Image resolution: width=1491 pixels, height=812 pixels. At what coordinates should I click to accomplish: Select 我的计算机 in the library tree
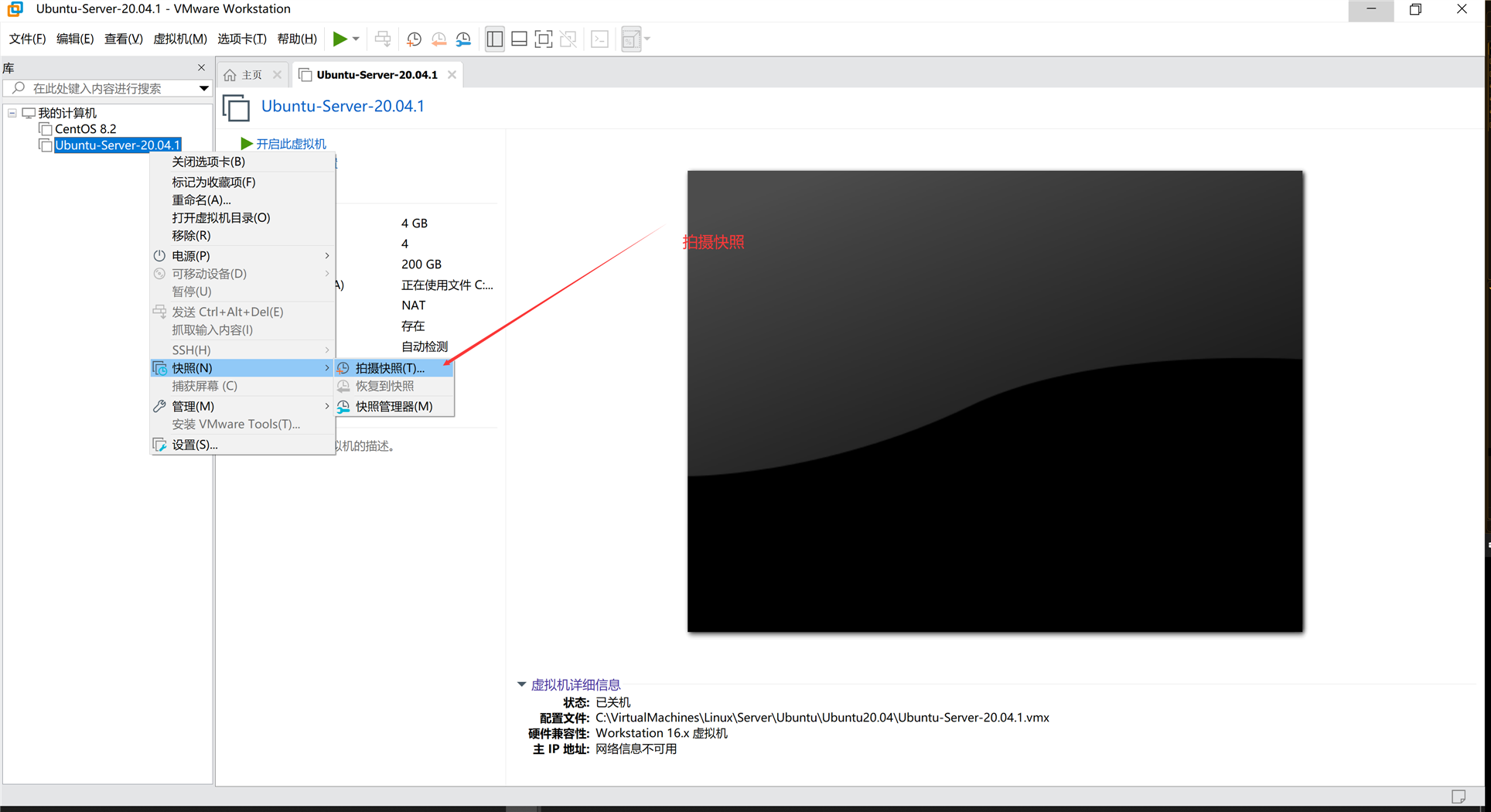pos(67,113)
